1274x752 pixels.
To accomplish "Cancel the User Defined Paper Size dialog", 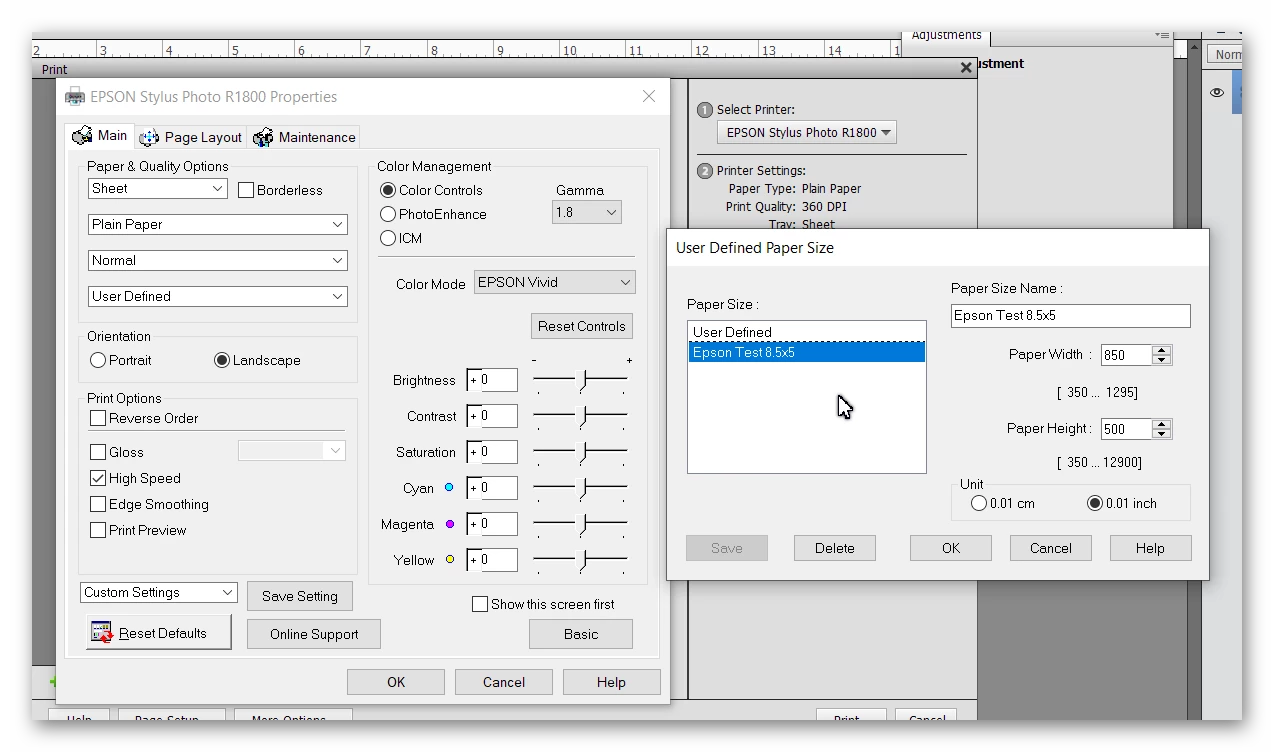I will 1051,548.
